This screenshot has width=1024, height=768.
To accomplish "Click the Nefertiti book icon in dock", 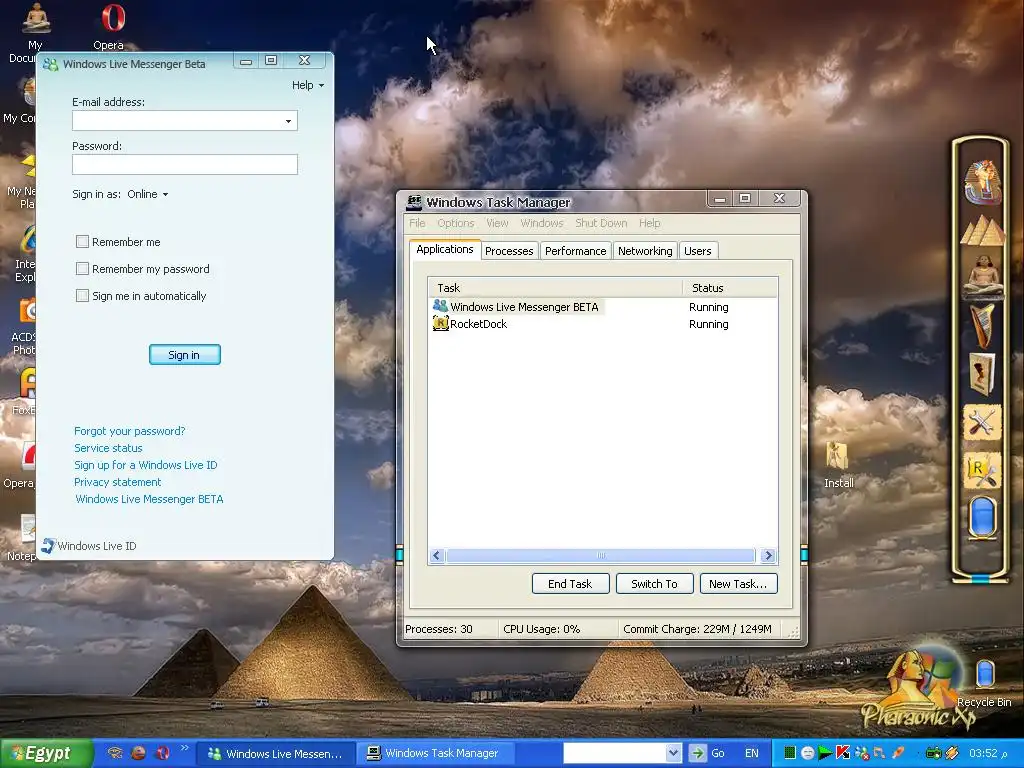I will pos(982,374).
